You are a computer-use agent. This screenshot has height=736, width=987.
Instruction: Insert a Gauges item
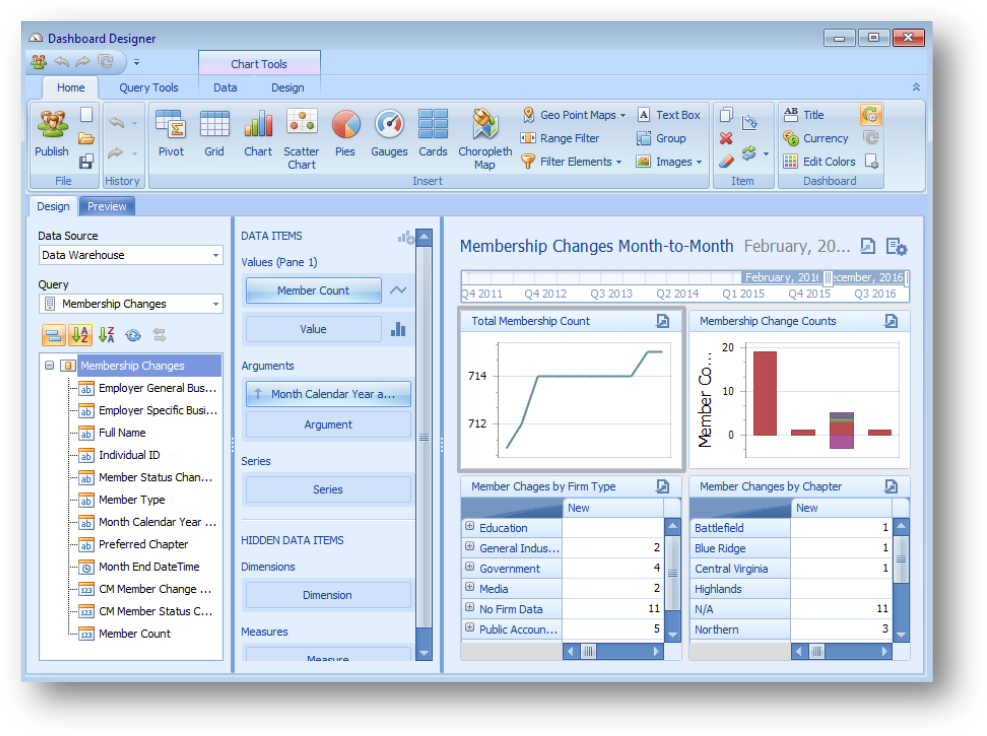[x=389, y=132]
